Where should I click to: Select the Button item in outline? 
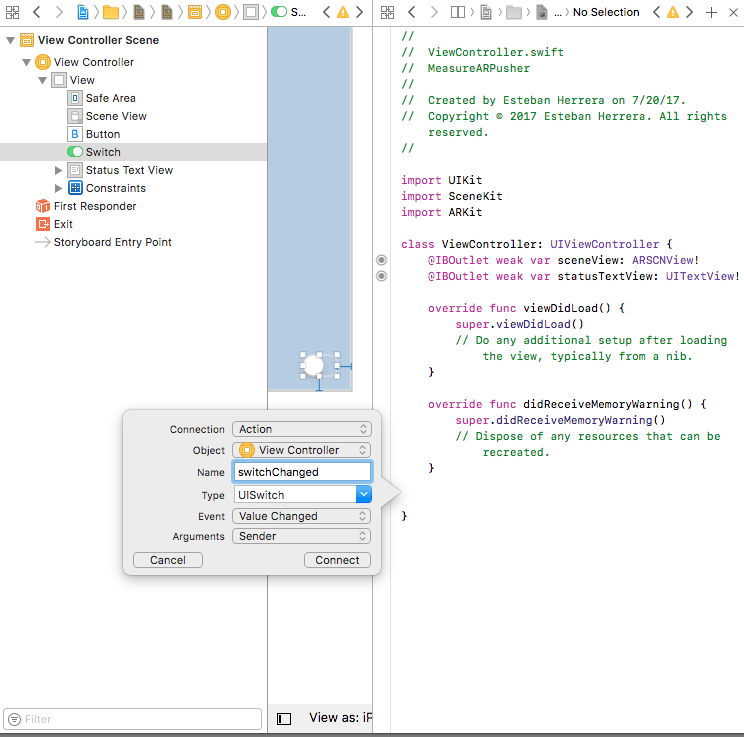[x=102, y=134]
